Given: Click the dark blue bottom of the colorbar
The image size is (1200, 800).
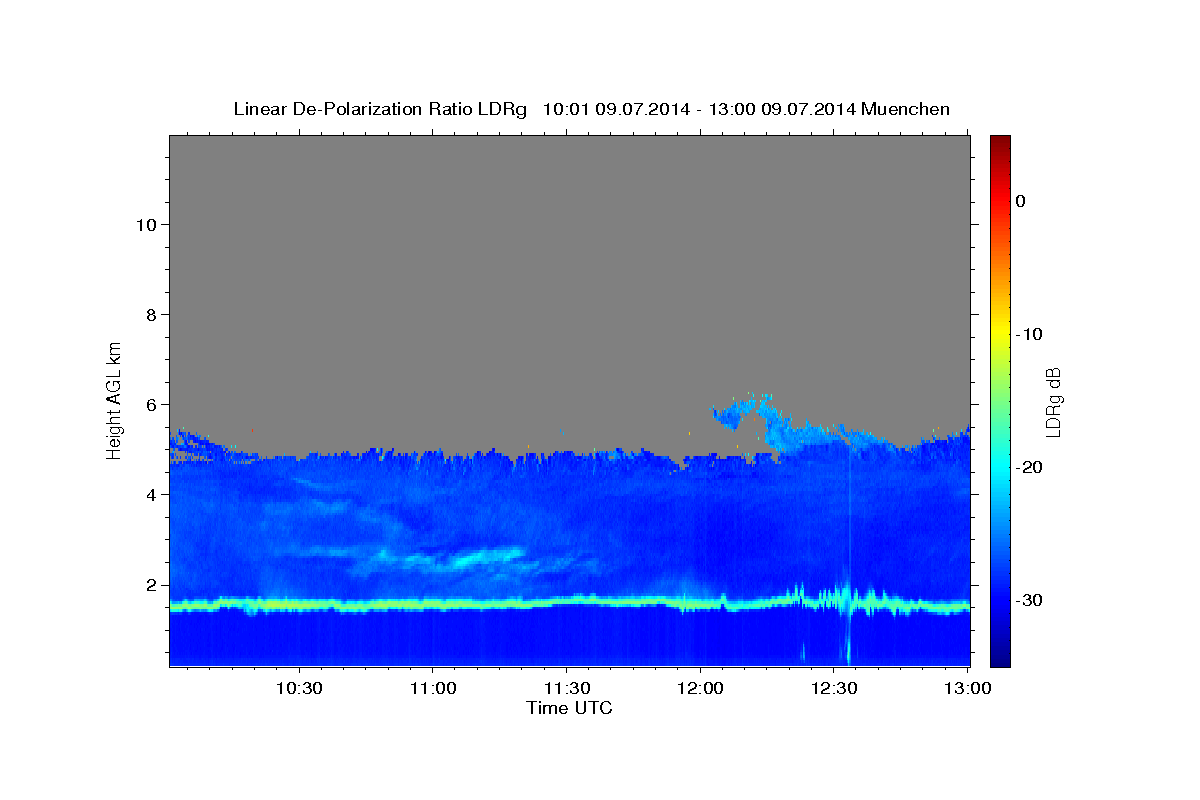Looking at the screenshot, I should pyautogui.click(x=1000, y=659).
